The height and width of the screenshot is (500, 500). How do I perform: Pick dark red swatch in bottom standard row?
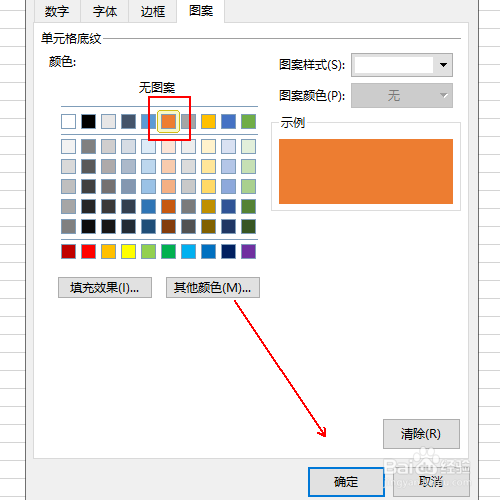pos(68,251)
